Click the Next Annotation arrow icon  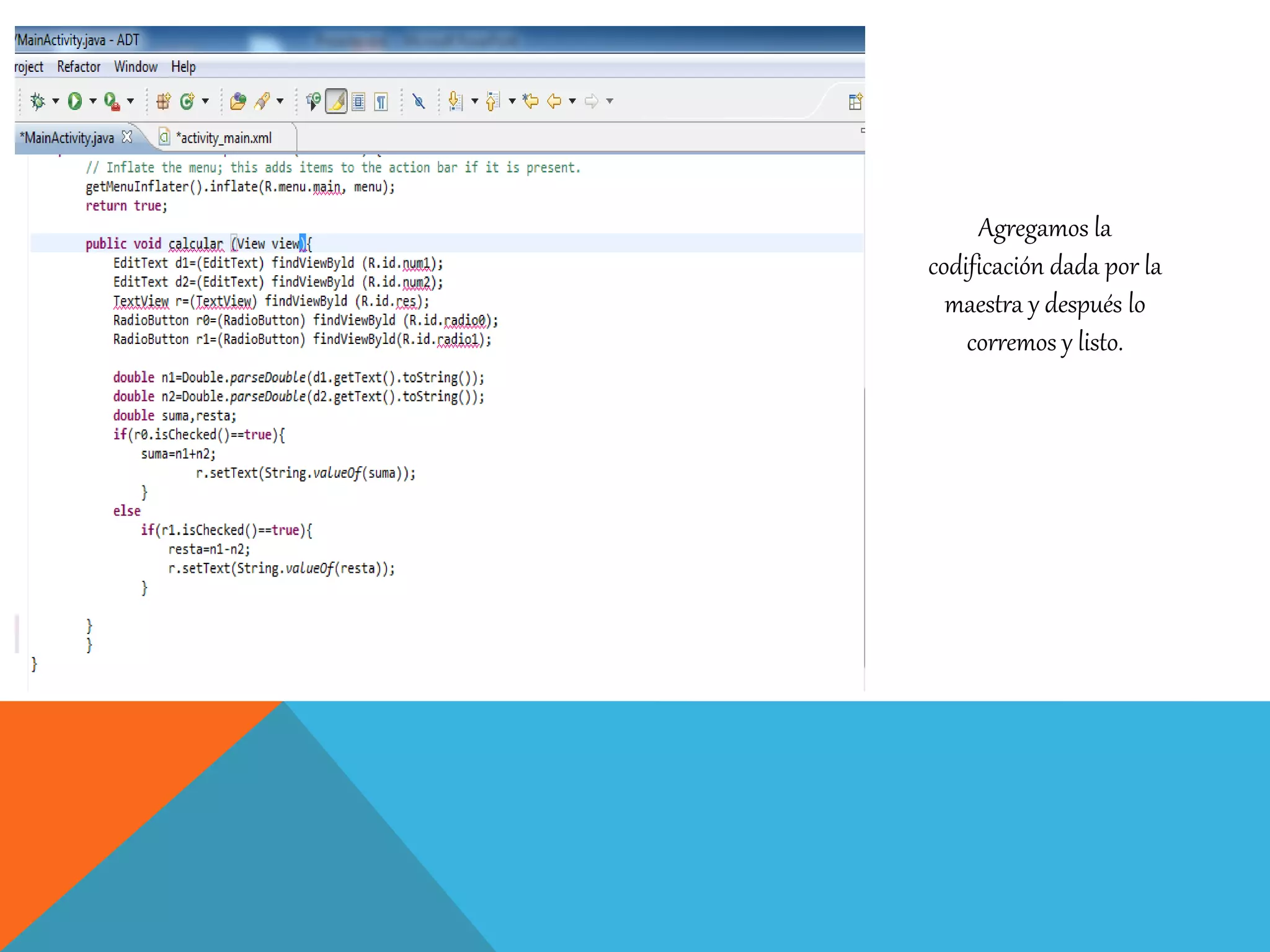click(x=456, y=101)
